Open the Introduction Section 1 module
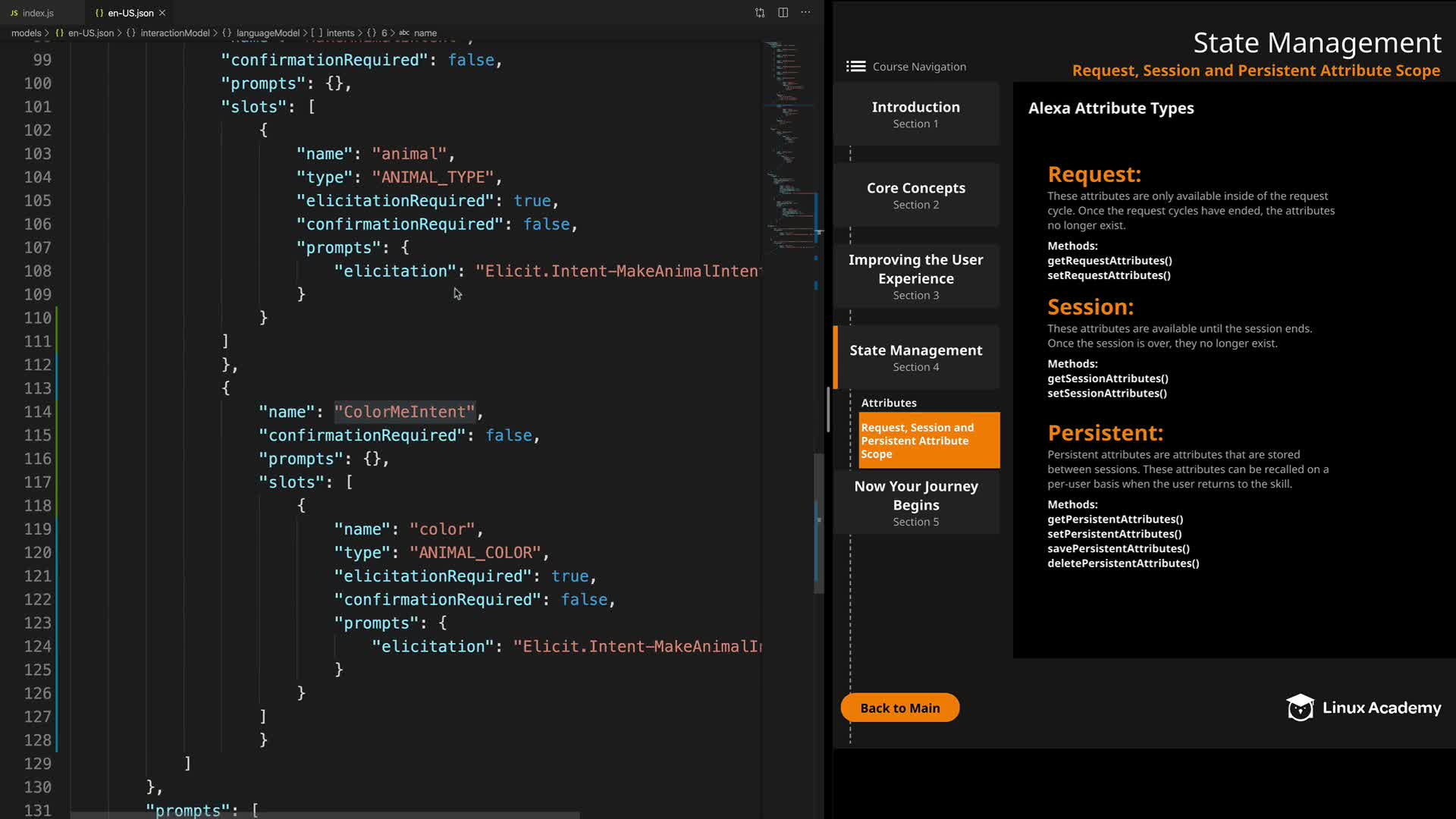The height and width of the screenshot is (819, 1456). click(915, 115)
